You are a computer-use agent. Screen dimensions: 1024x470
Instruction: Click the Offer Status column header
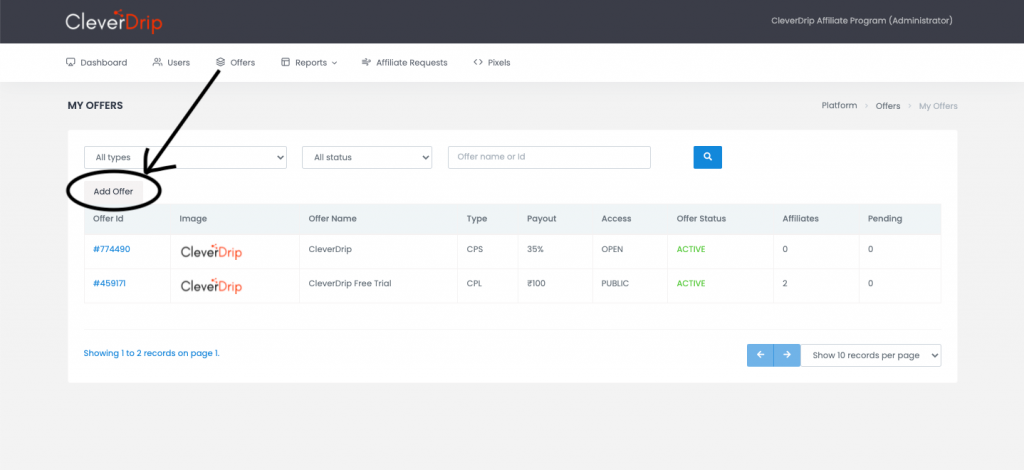click(x=701, y=219)
